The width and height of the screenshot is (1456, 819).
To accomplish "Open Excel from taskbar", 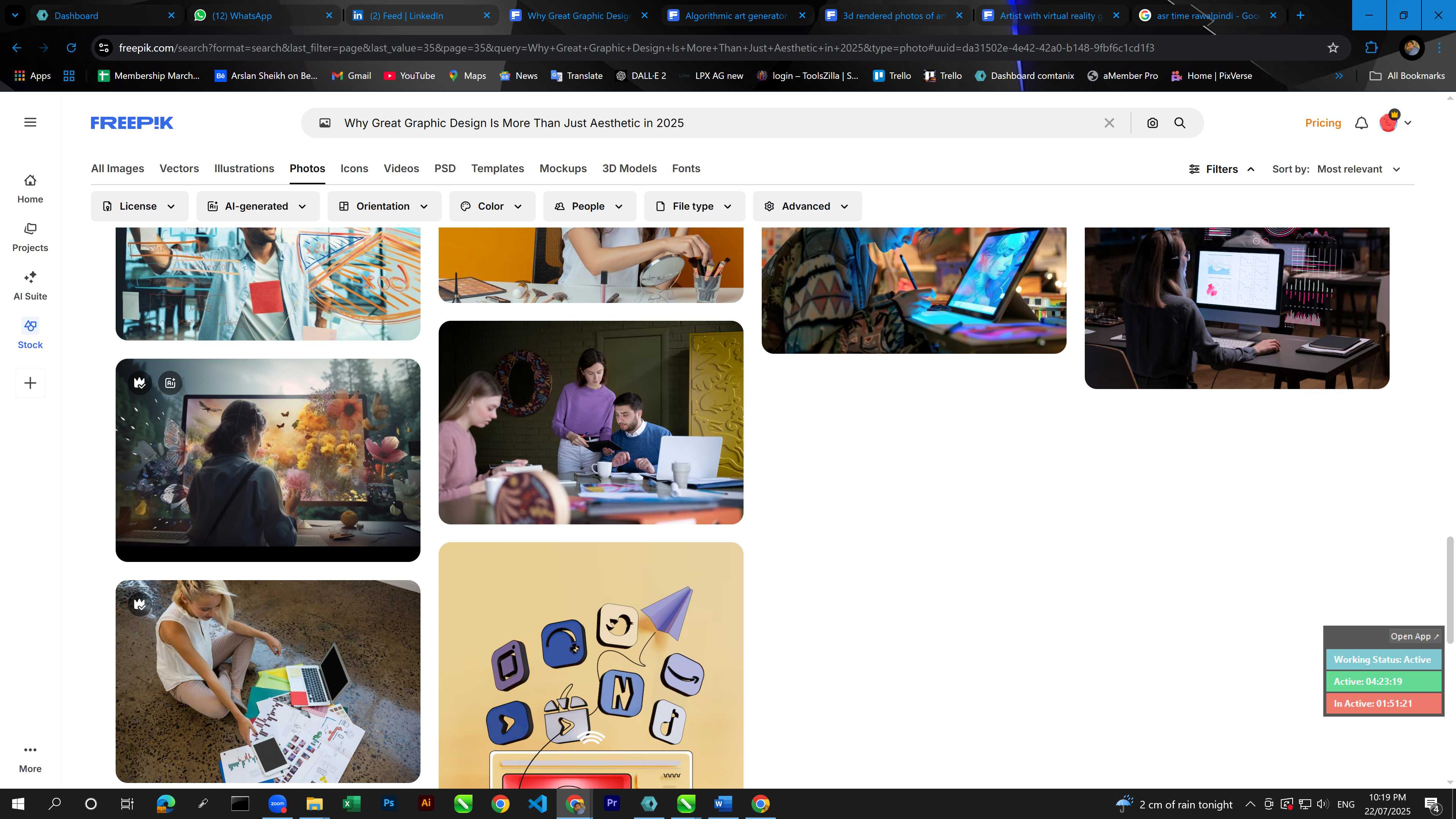I will [351, 803].
